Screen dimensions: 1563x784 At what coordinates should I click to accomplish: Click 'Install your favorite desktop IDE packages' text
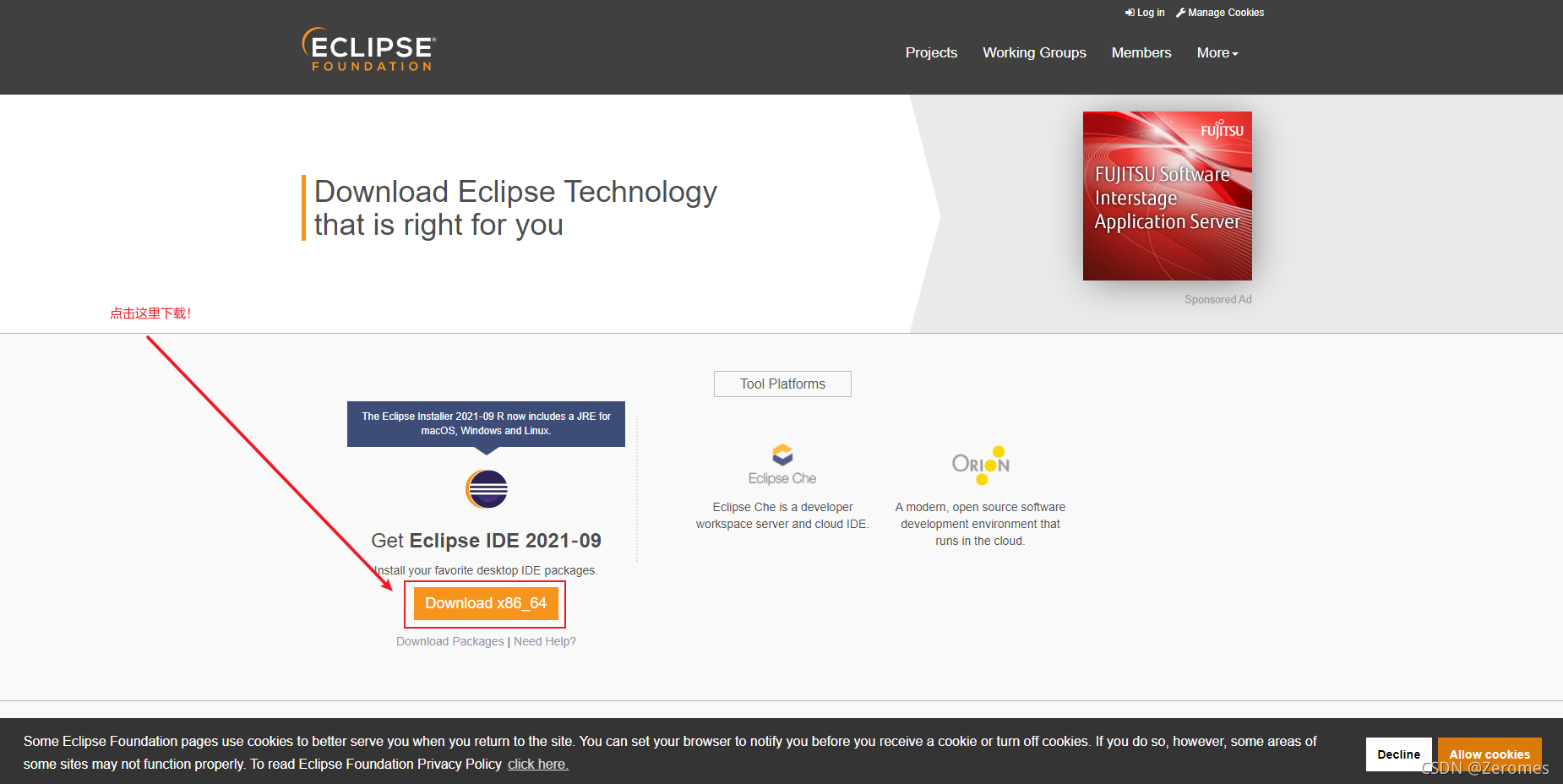[486, 570]
